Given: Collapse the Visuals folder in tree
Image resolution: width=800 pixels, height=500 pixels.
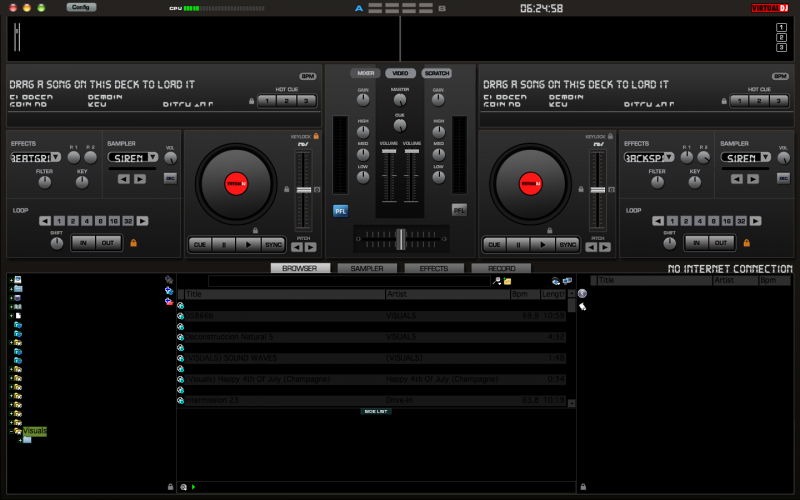Looking at the screenshot, I should click(x=12, y=431).
